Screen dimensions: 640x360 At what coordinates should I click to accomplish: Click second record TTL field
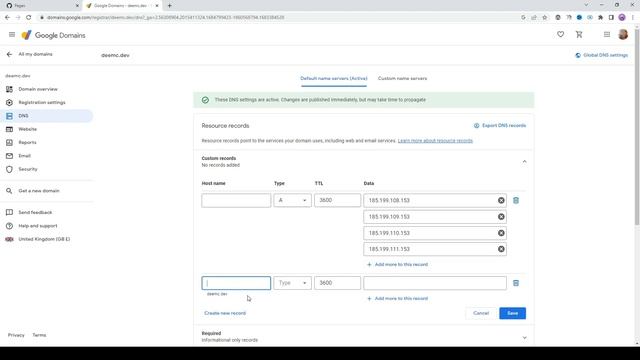click(337, 283)
